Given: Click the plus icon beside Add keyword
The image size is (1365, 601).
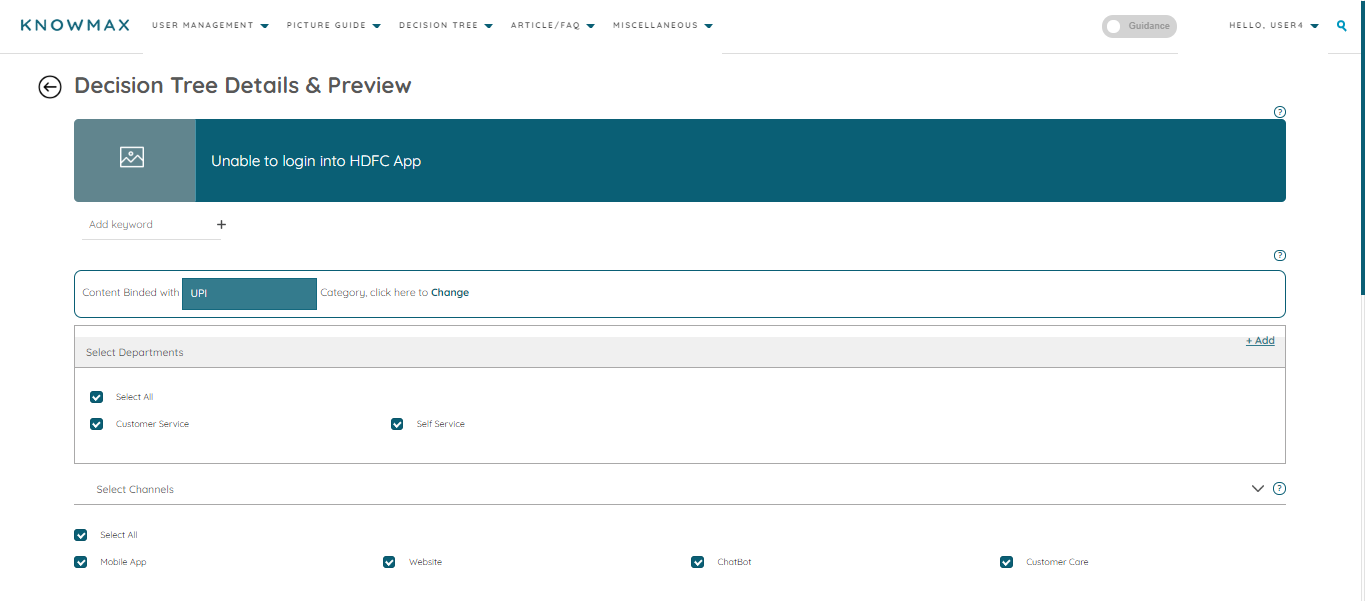Looking at the screenshot, I should (x=221, y=225).
